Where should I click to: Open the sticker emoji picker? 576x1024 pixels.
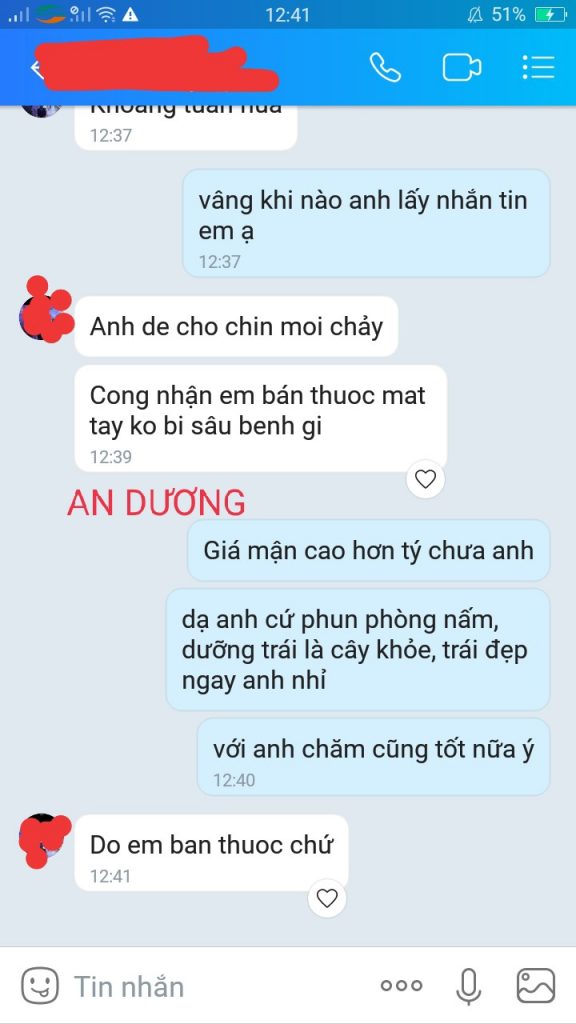pyautogui.click(x=40, y=985)
